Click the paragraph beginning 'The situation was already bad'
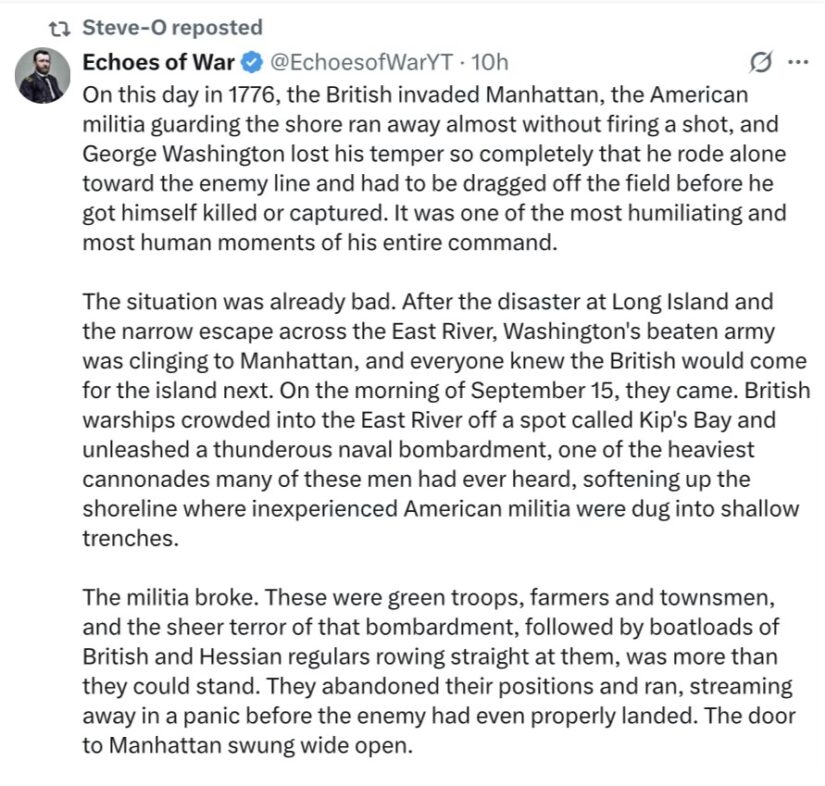 (446, 420)
